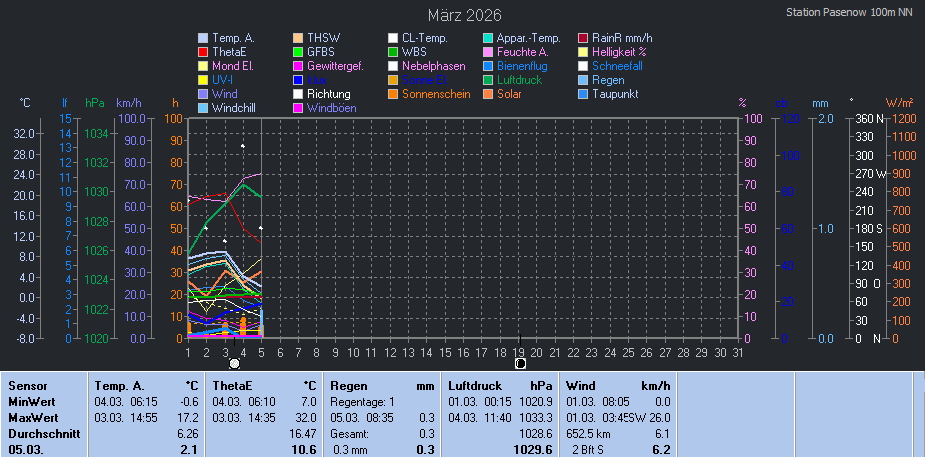Viewport: 925px width, 457px height.
Task: Select day 31 on the date axis
Action: point(738,351)
